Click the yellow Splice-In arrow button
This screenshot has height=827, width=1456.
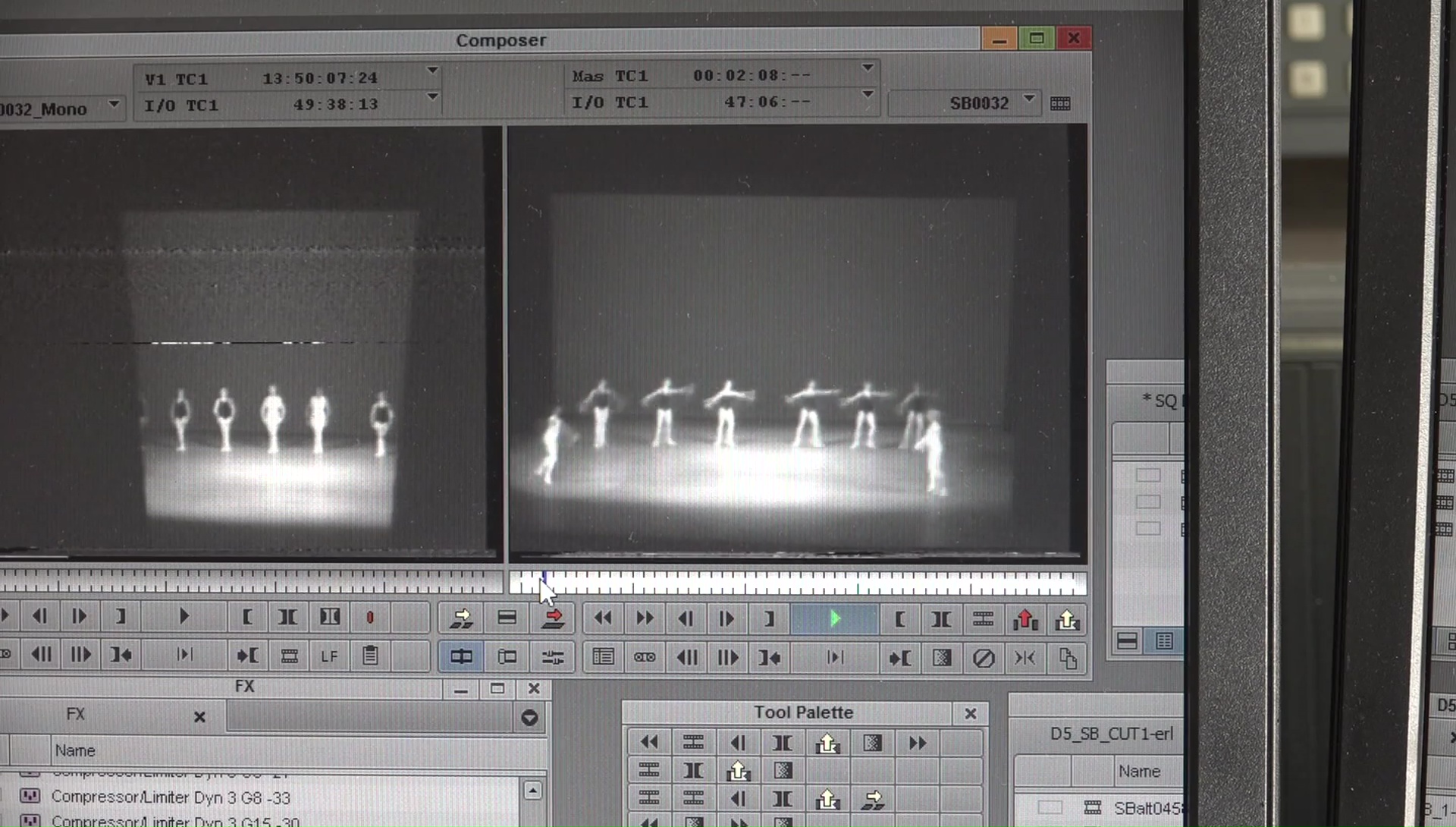(x=461, y=618)
